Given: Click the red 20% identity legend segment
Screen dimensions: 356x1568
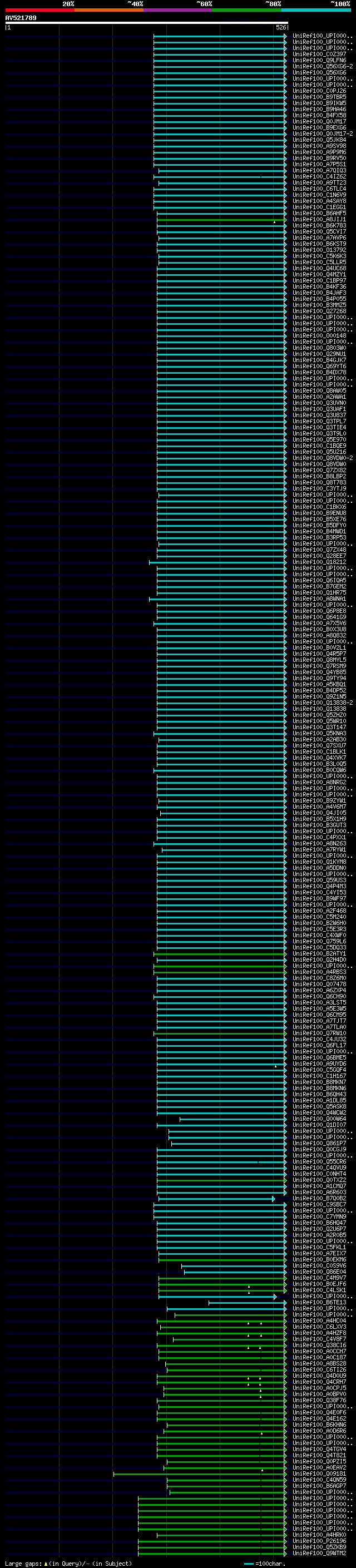Looking at the screenshot, I should click(x=39, y=10).
